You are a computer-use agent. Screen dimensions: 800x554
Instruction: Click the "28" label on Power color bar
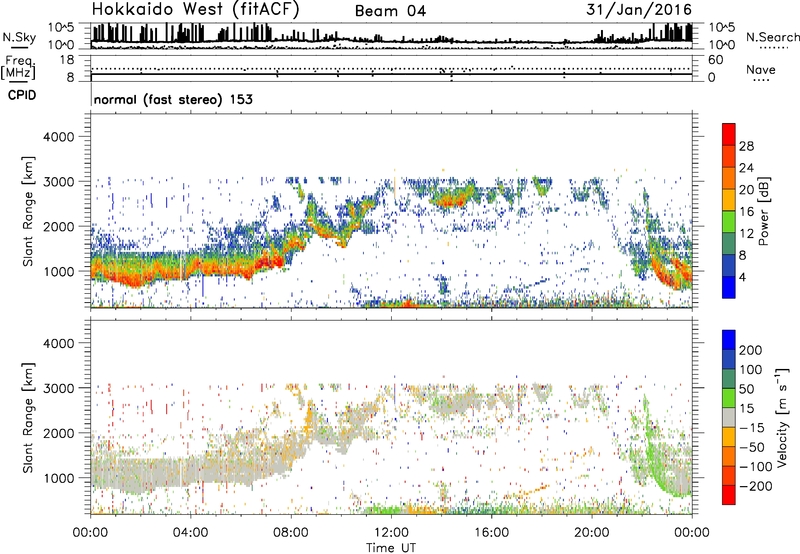746,146
